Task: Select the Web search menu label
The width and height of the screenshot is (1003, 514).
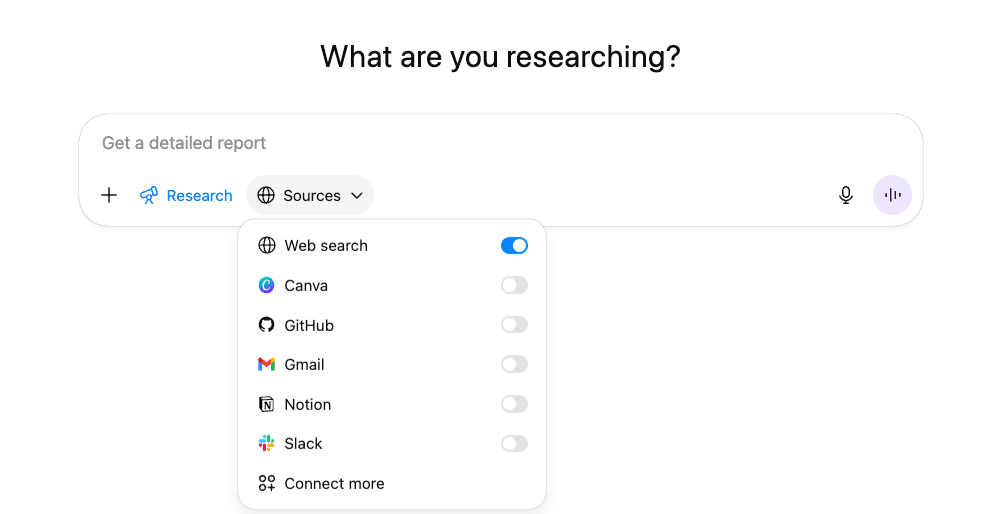Action: pyautogui.click(x=326, y=245)
